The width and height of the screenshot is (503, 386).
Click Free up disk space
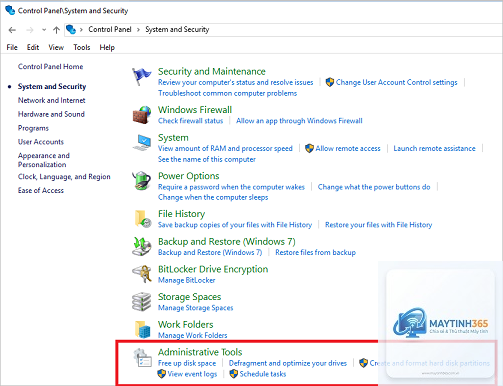click(x=187, y=363)
